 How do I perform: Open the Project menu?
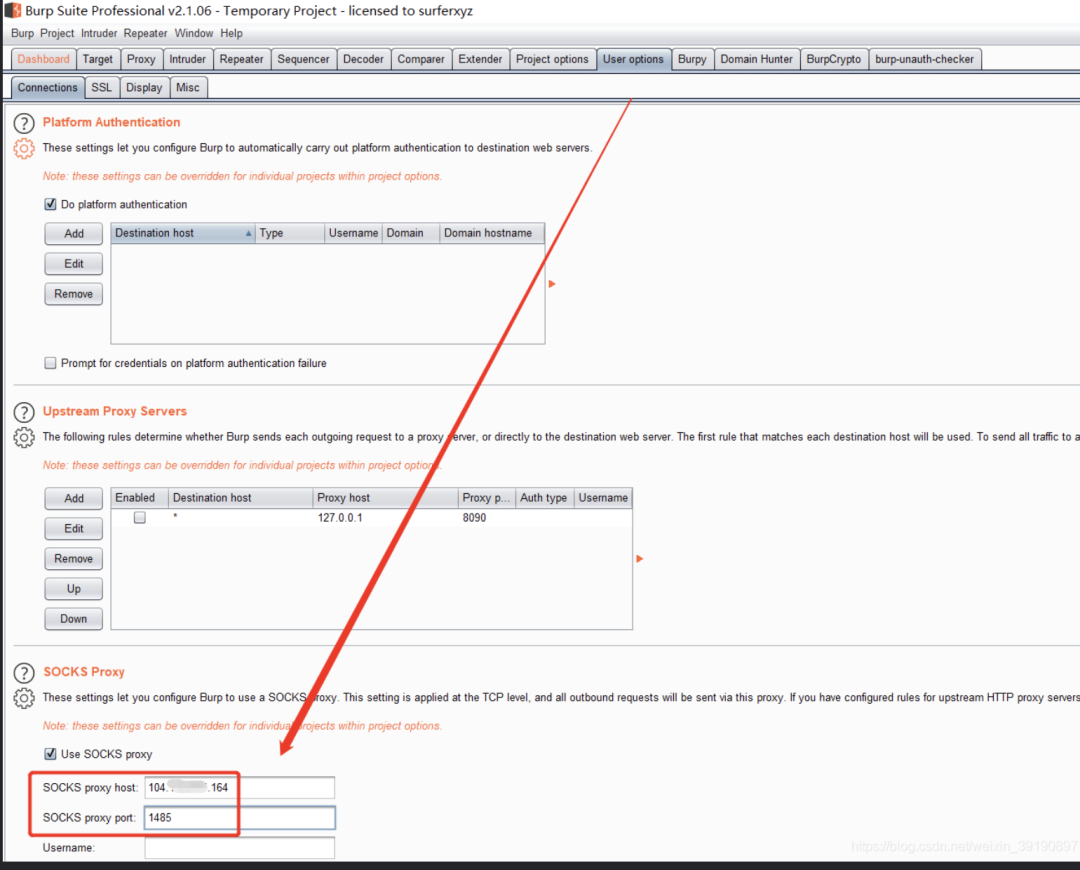pyautogui.click(x=56, y=33)
